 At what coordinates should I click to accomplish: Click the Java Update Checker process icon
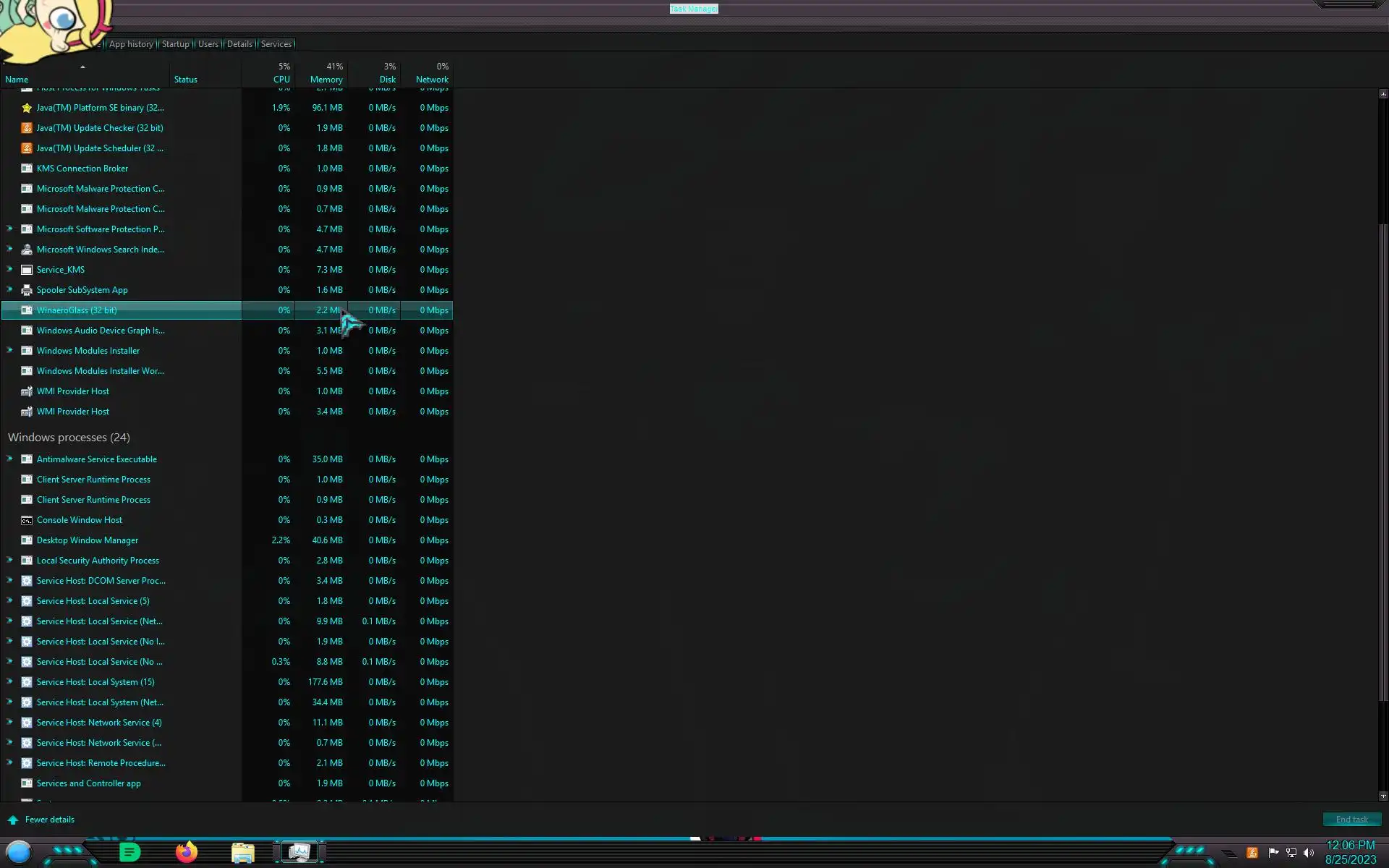27,128
